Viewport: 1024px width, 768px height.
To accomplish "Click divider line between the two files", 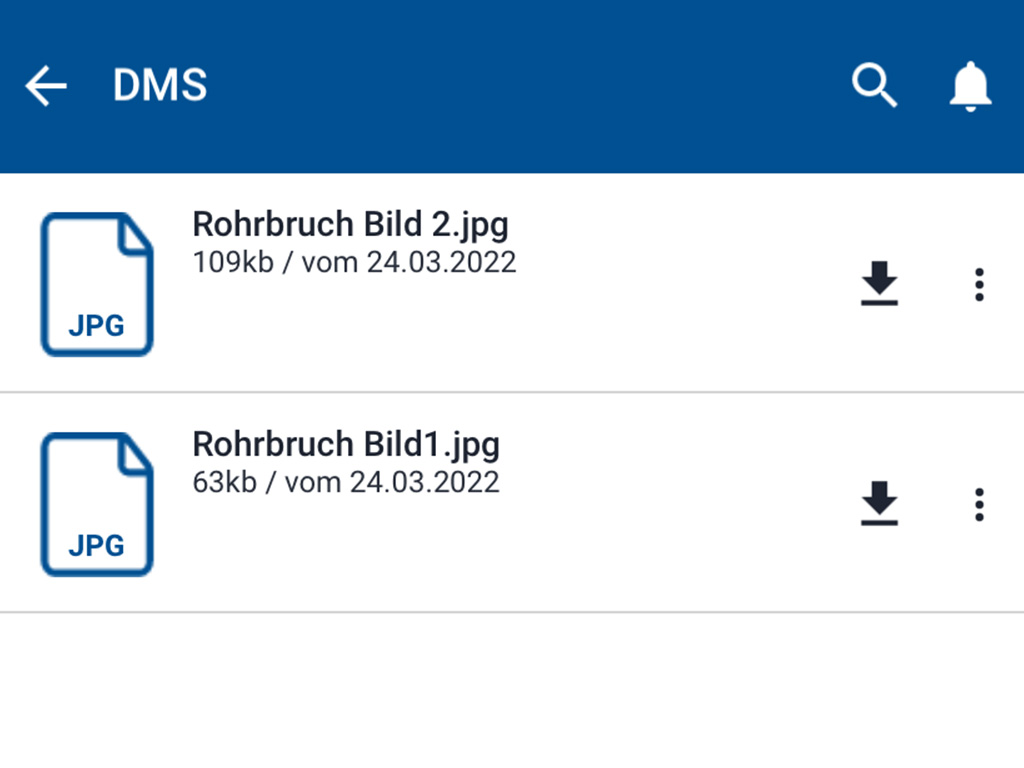I will 512,392.
